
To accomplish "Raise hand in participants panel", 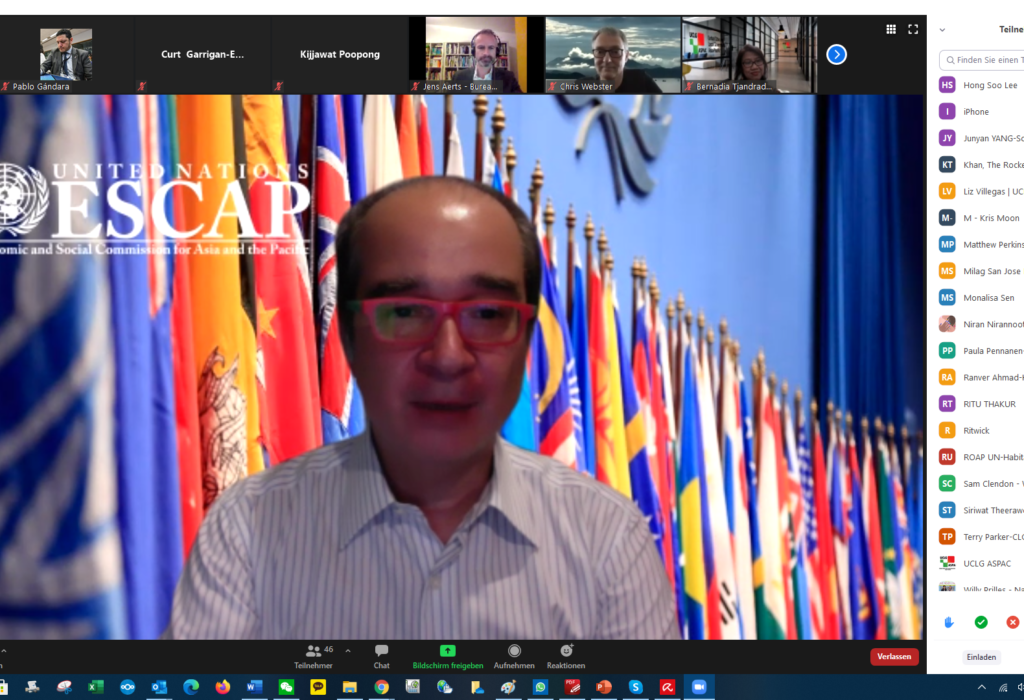I will pyautogui.click(x=948, y=621).
